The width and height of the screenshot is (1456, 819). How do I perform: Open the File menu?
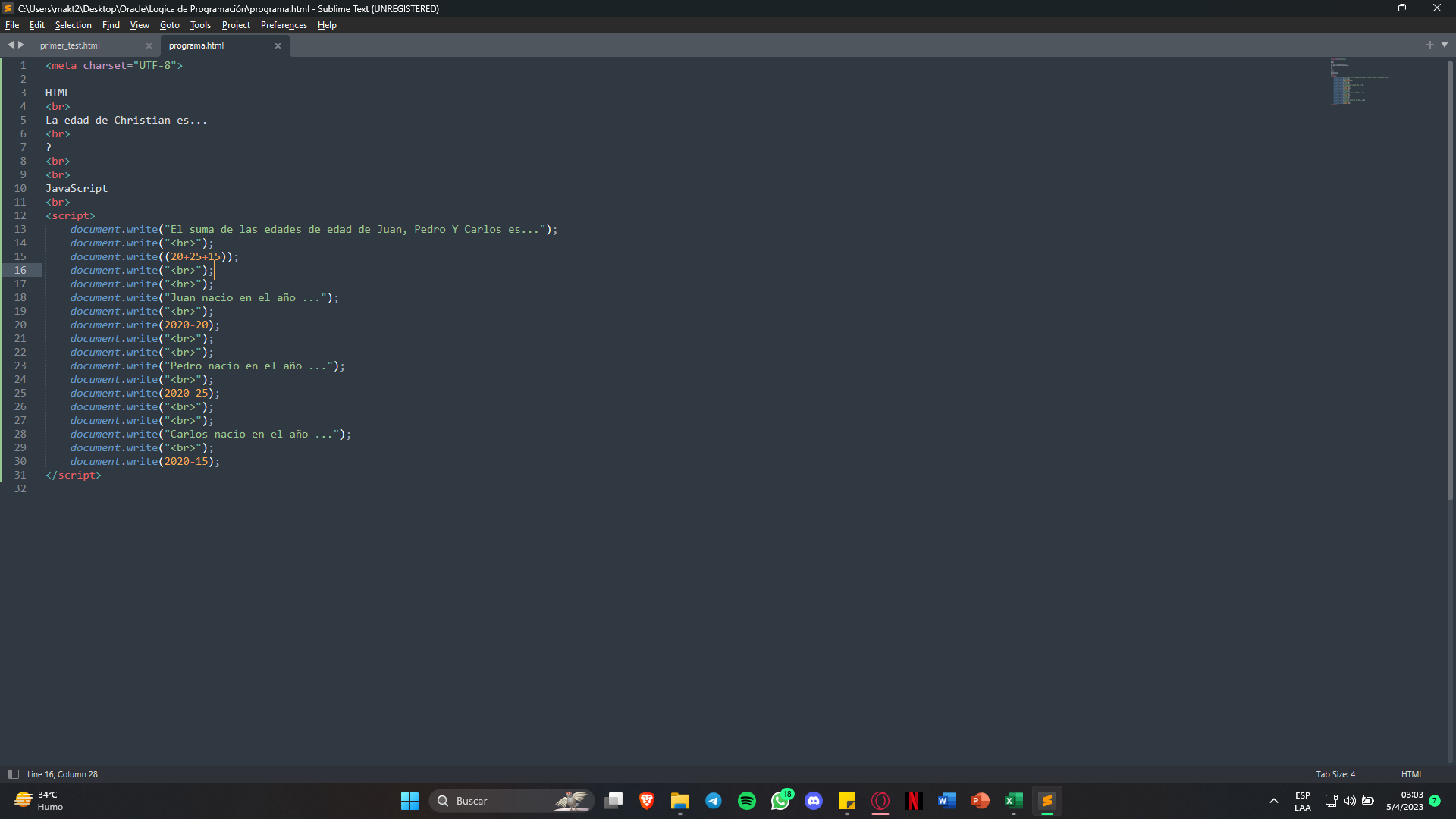coord(12,25)
